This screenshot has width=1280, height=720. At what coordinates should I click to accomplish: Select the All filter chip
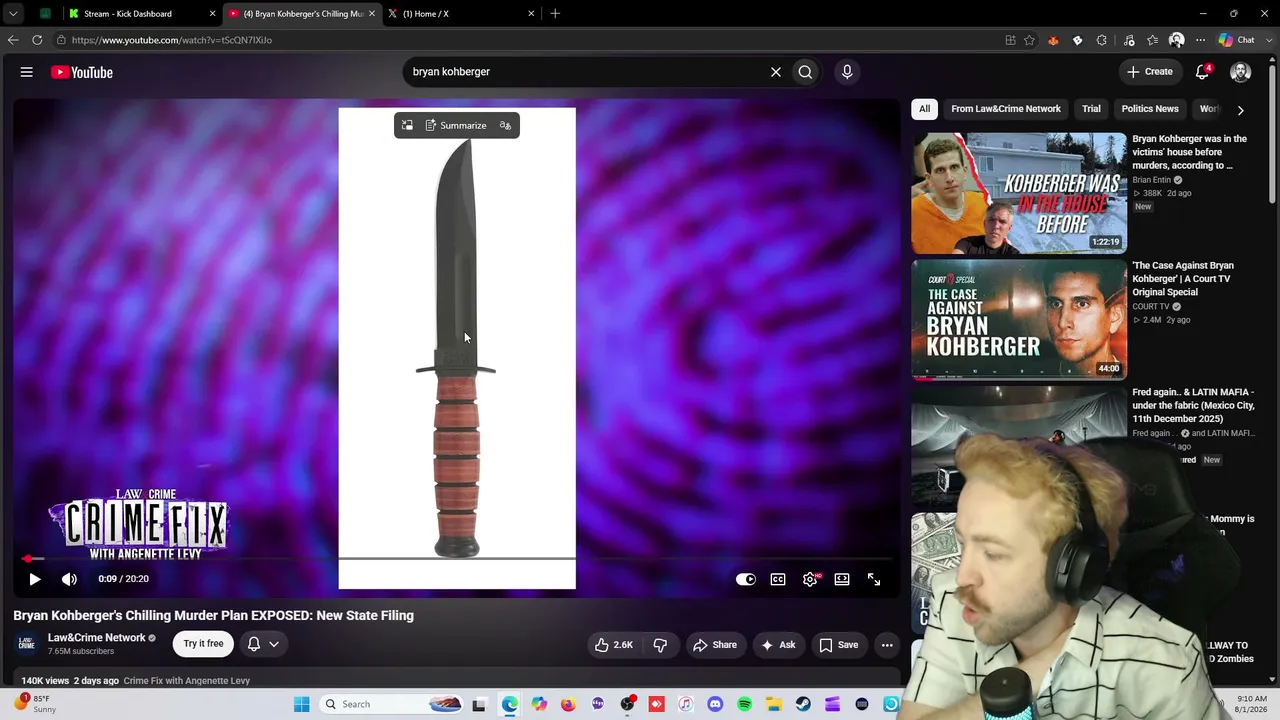tap(925, 109)
